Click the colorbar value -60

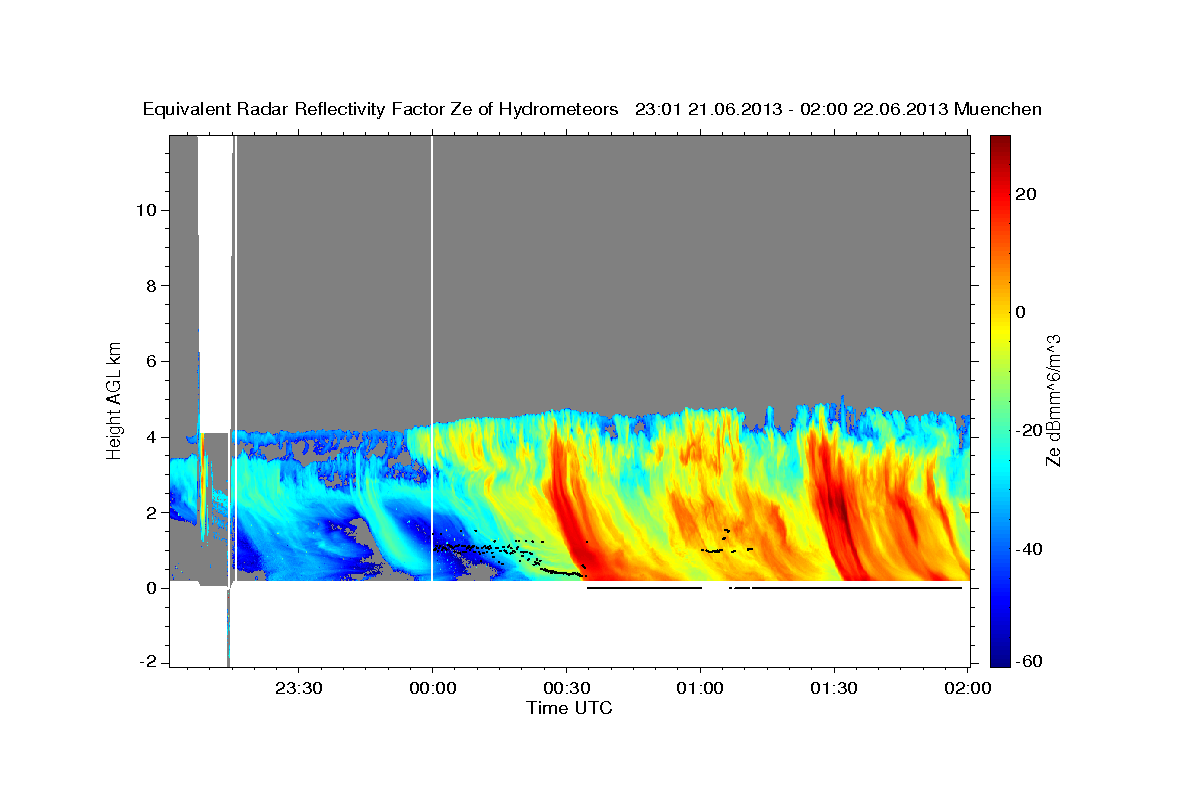pos(1029,661)
